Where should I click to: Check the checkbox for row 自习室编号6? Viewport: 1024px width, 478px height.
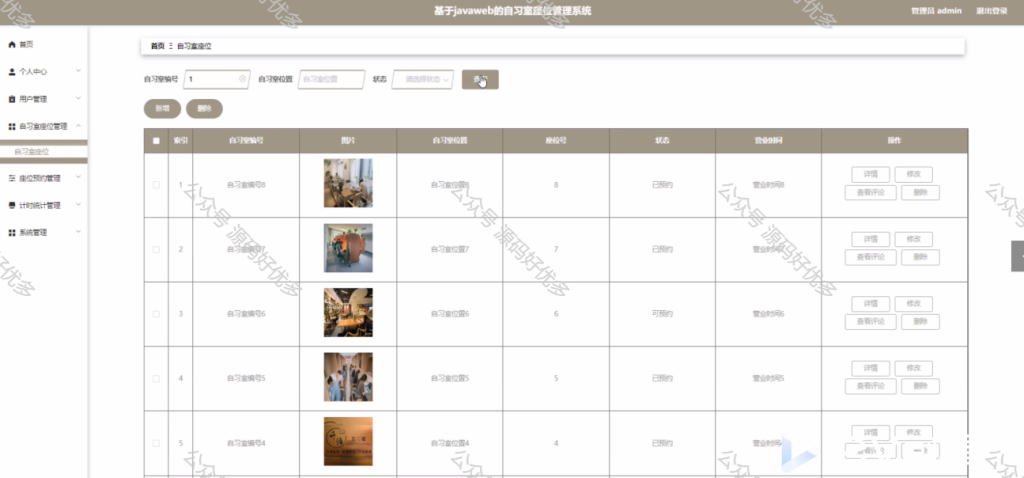156,314
